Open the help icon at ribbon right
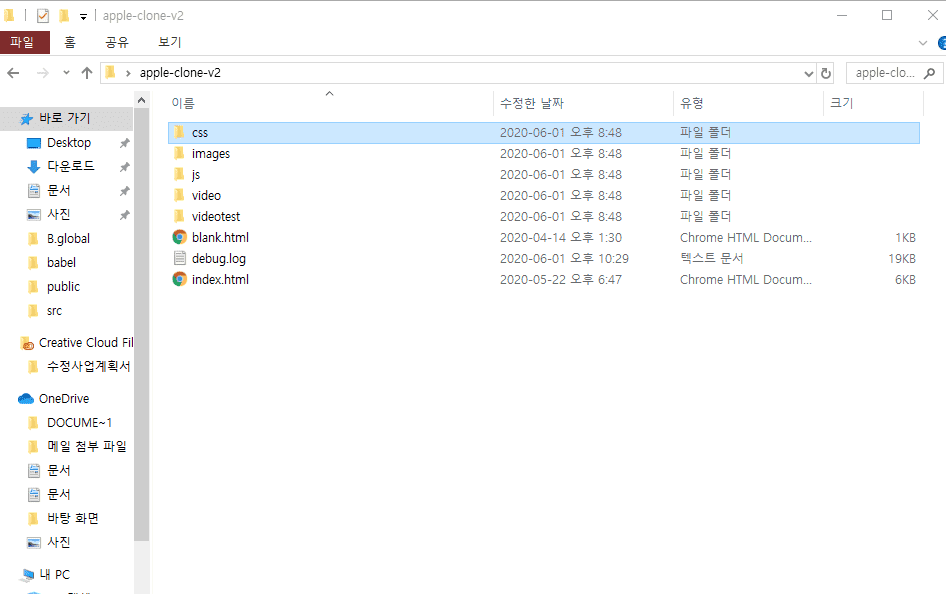 point(942,43)
